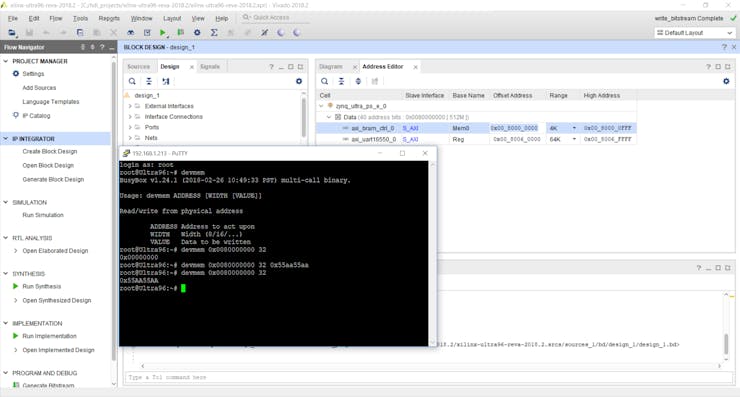
Task: Click the IP Catalog bulb icon
Action: tap(16, 115)
